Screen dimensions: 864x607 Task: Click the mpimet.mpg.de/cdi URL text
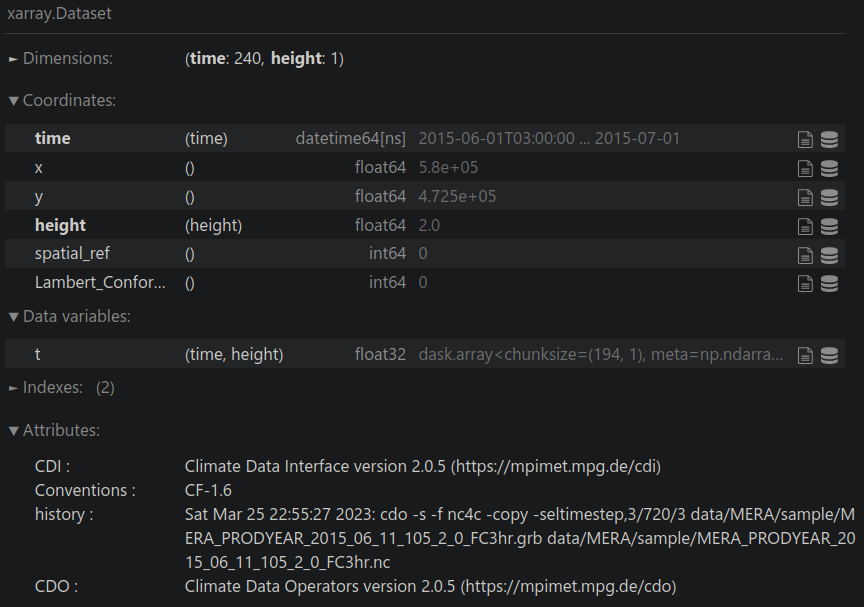tap(557, 466)
